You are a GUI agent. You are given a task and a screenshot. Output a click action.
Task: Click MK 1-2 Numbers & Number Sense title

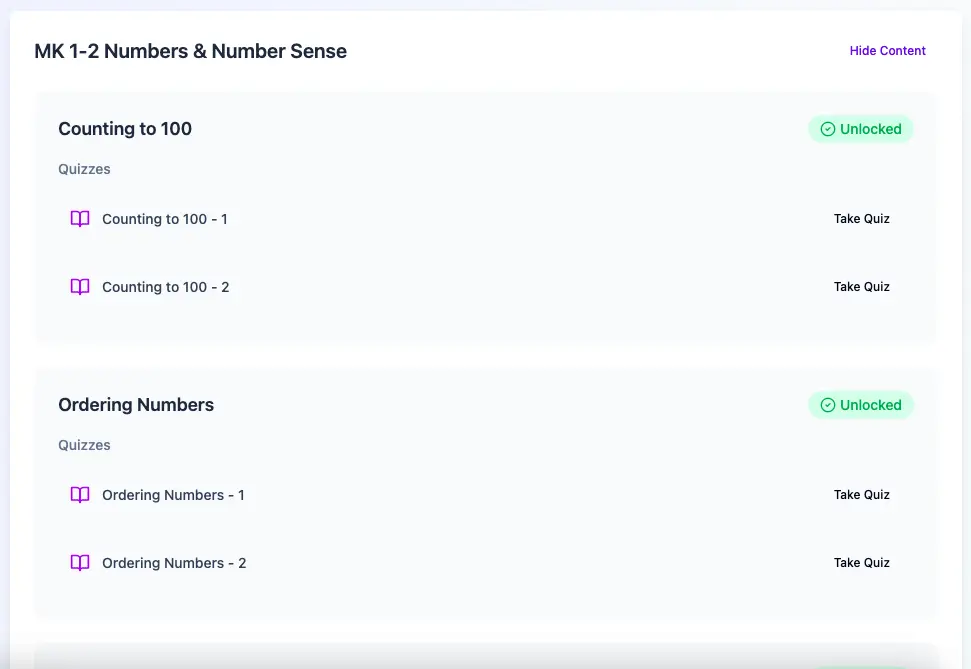tap(191, 51)
